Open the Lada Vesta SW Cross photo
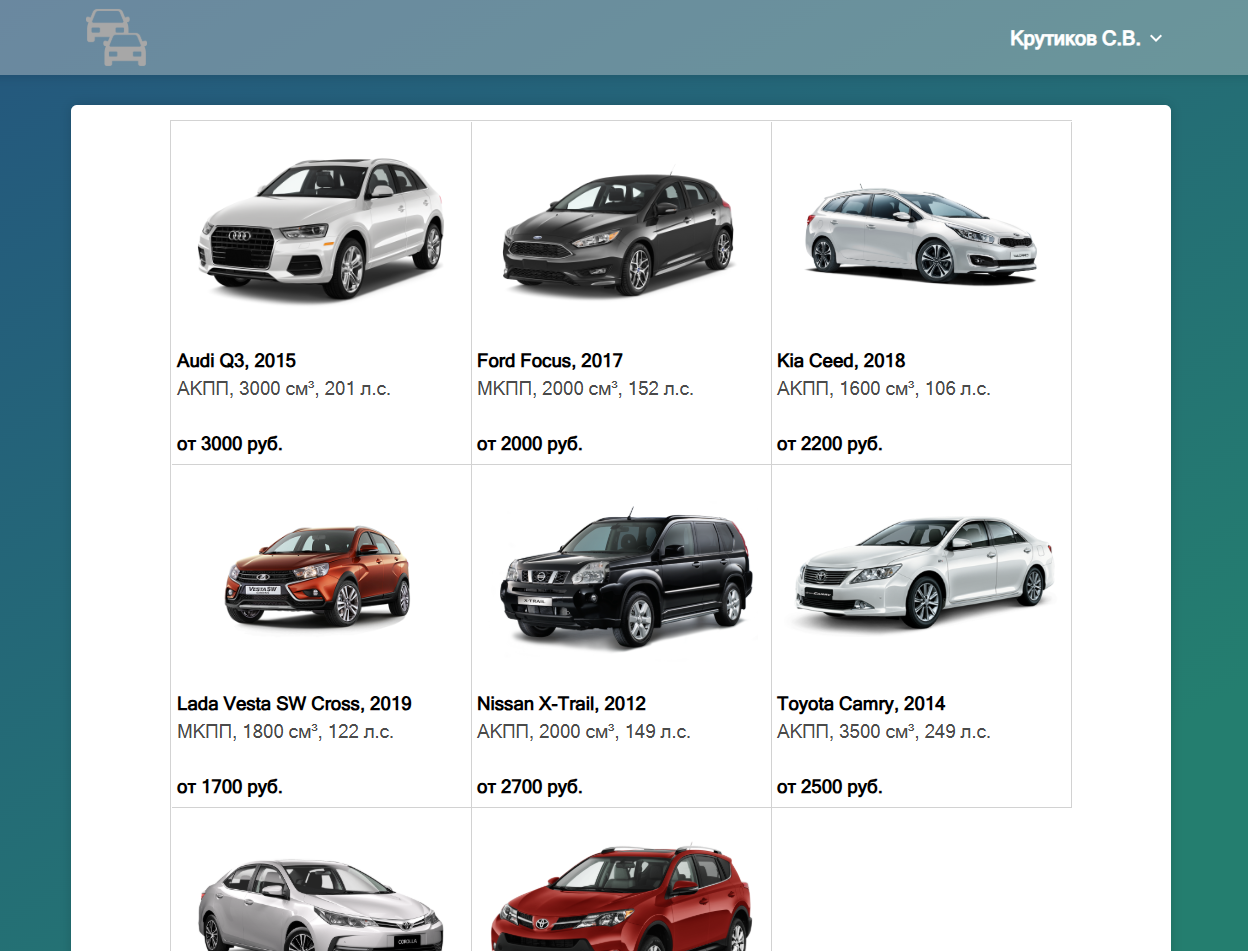Screen dimensions: 1248x951 [x=320, y=576]
